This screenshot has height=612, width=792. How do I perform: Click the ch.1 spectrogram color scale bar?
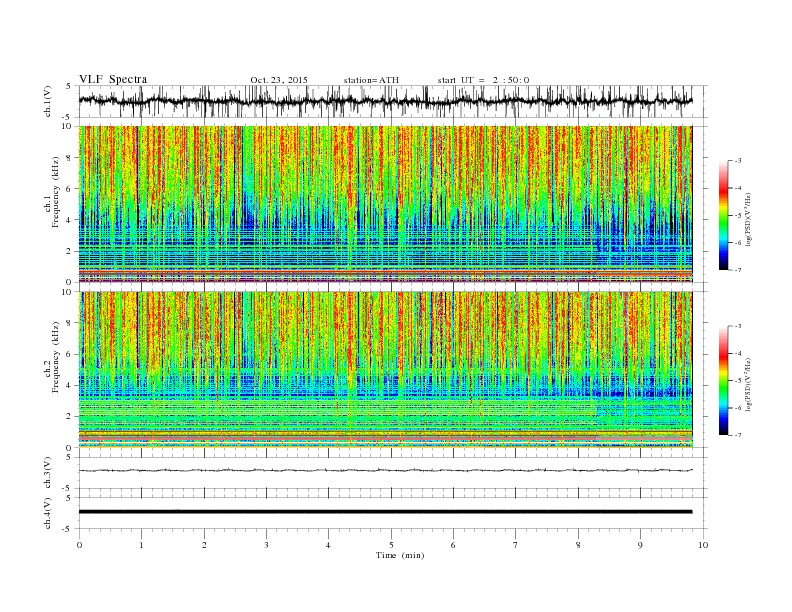(x=723, y=216)
